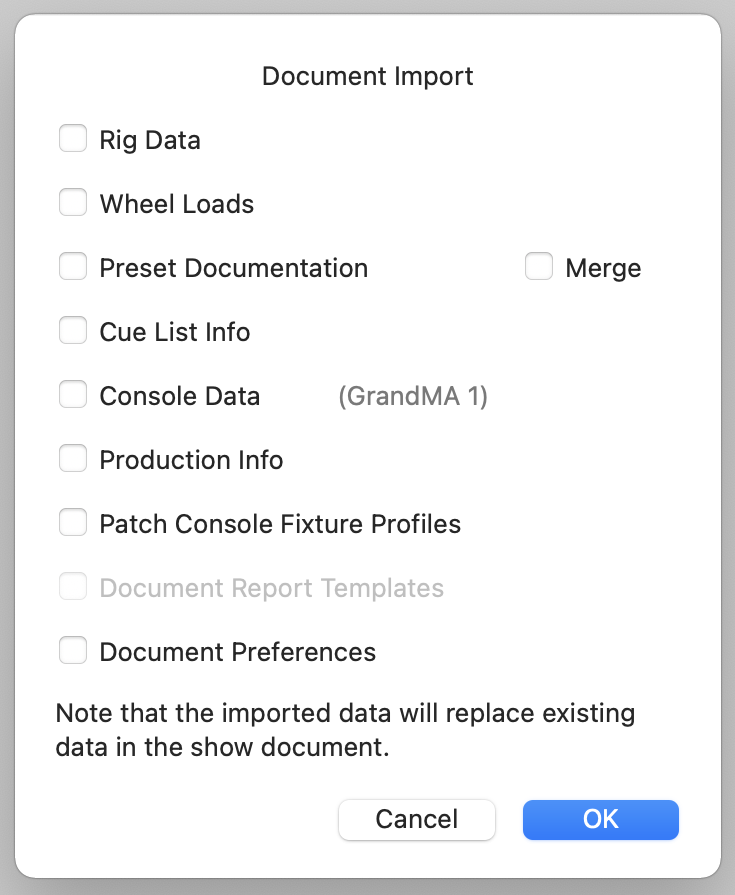The width and height of the screenshot is (735, 895).
Task: Click the GrandMA 1 label
Action: pyautogui.click(x=414, y=396)
